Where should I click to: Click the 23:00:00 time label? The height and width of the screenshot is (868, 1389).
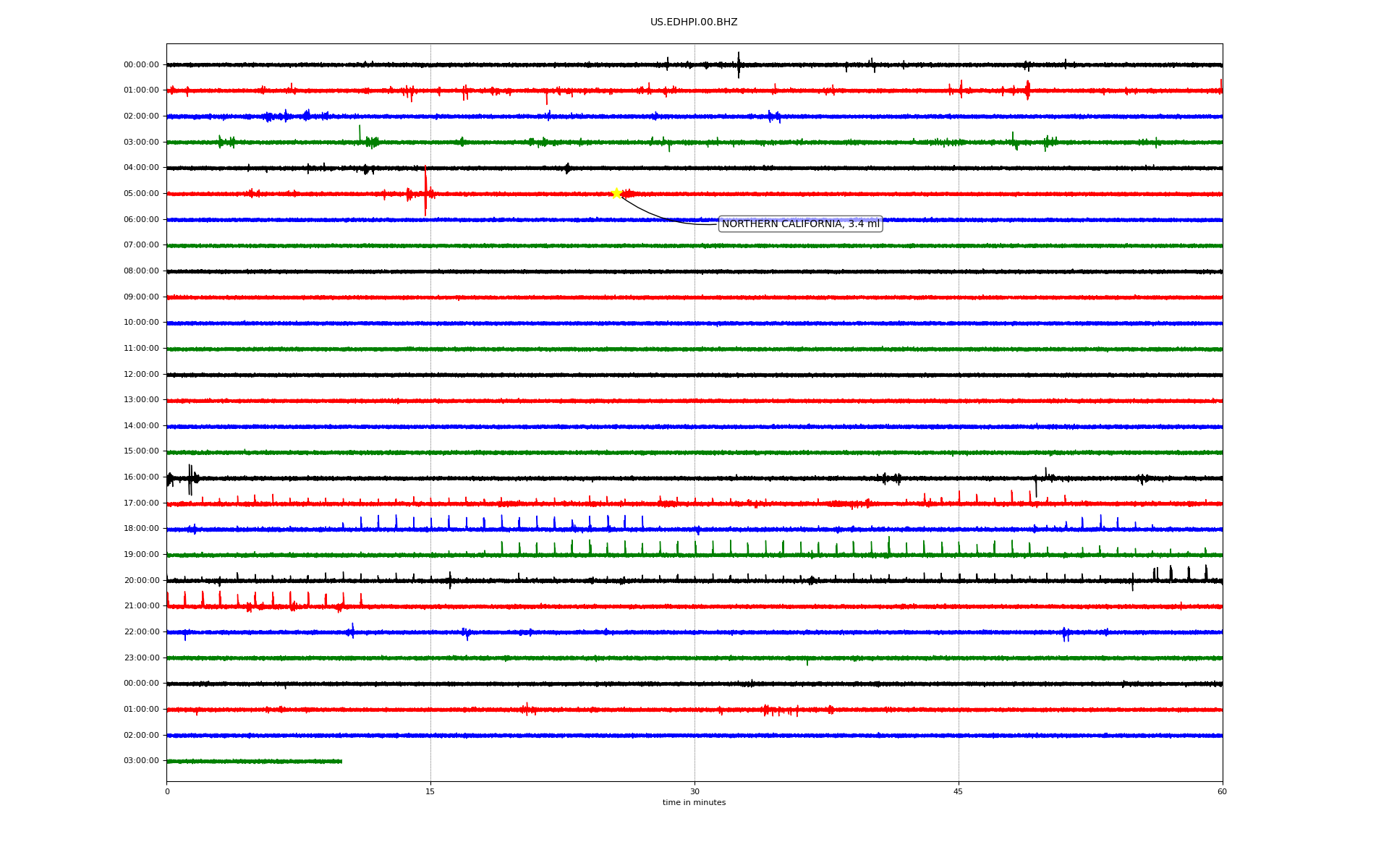[x=141, y=658]
